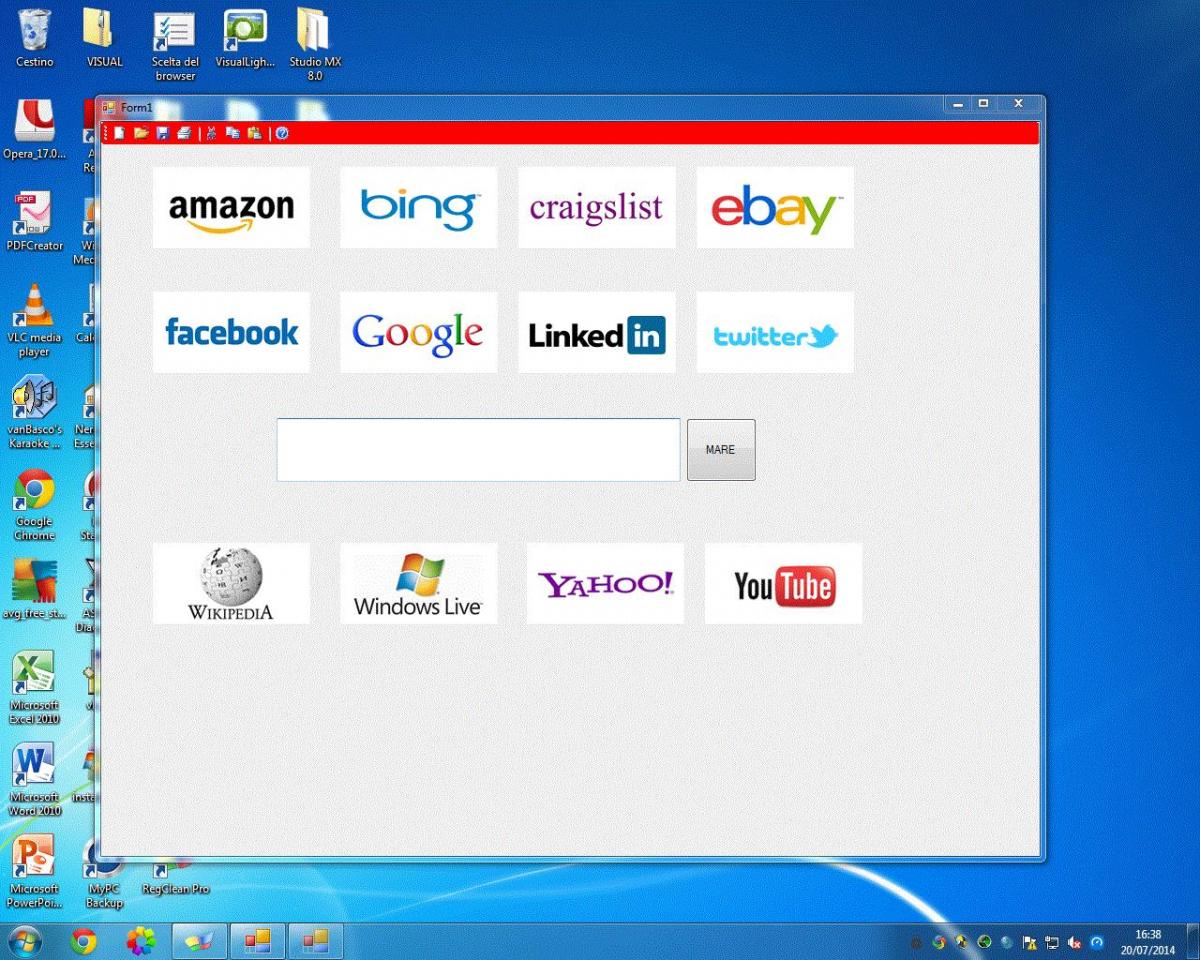Select the PDFCreator desktop icon
1200x960 pixels.
(34, 222)
